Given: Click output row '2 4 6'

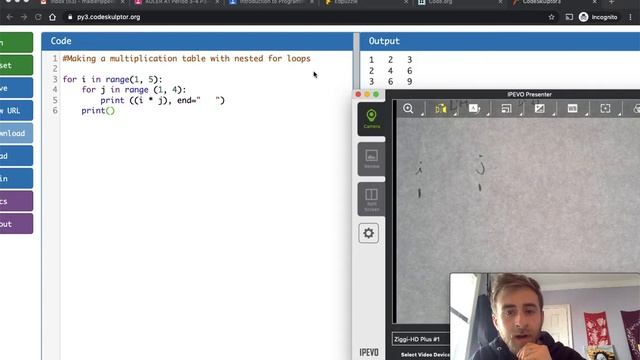Looking at the screenshot, I should [x=390, y=71].
